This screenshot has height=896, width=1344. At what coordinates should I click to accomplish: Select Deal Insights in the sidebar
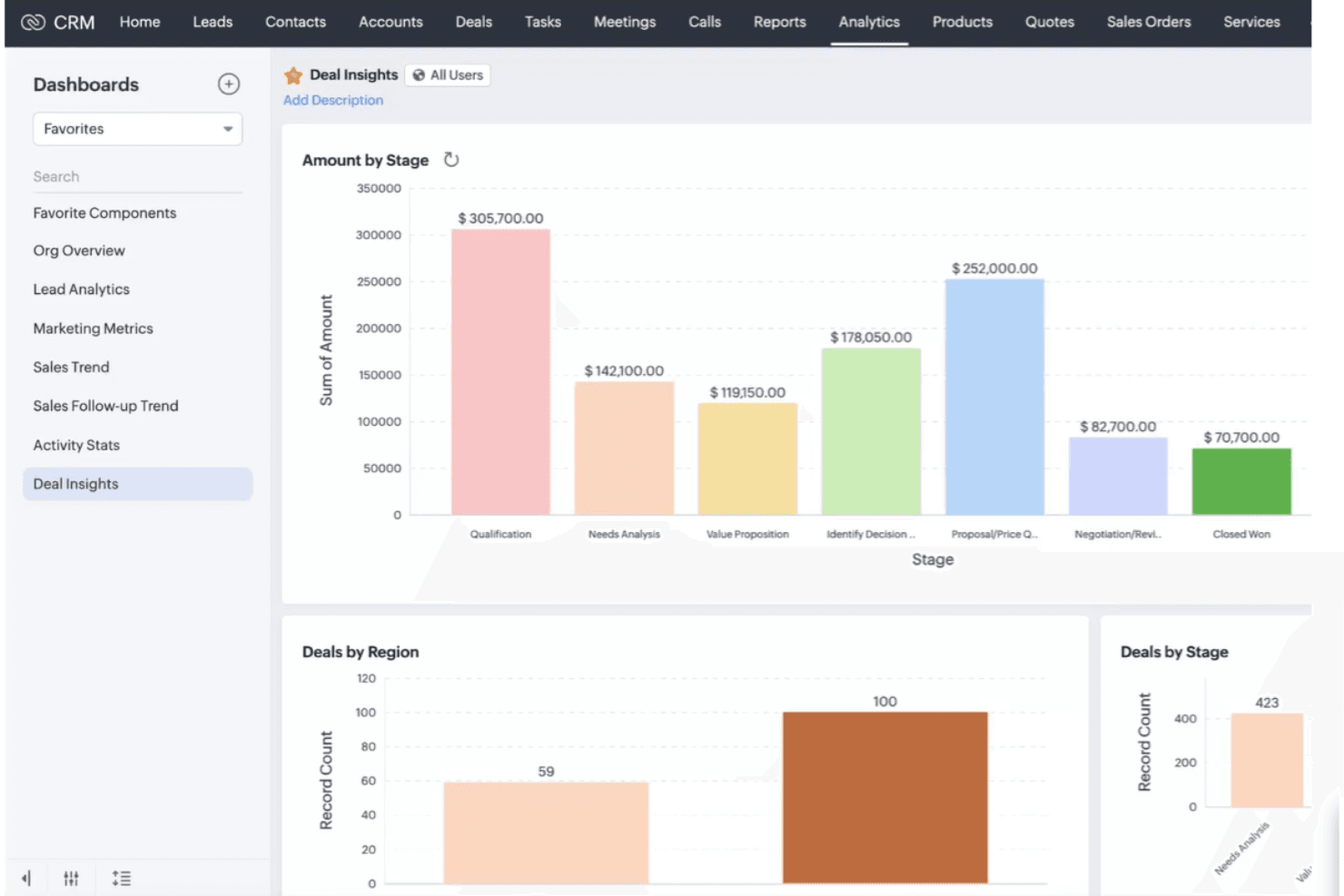138,484
